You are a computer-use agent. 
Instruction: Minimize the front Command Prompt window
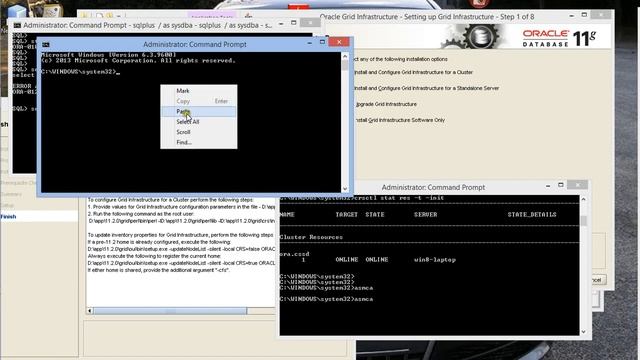309,42
